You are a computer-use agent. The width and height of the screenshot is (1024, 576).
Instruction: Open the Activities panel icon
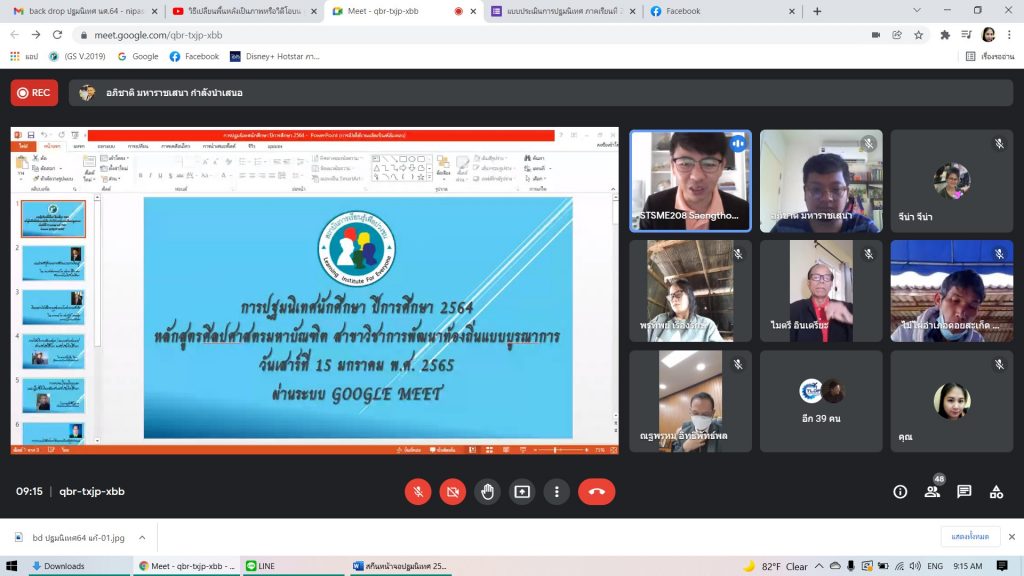point(996,491)
